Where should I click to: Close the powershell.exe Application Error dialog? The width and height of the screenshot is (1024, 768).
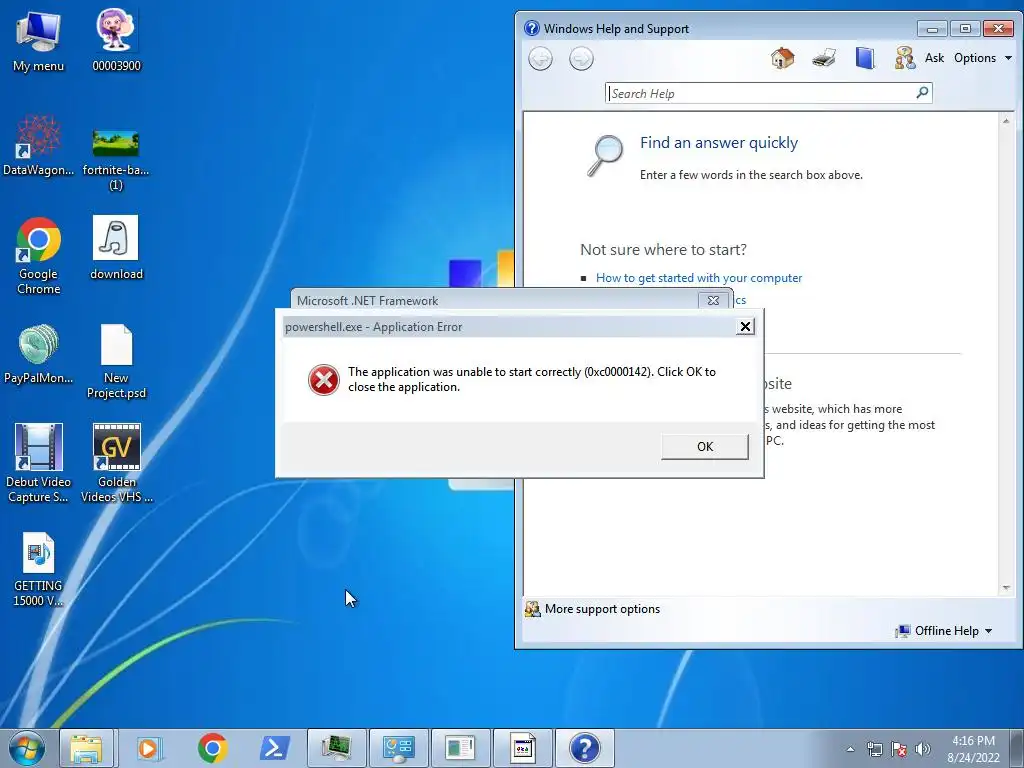(745, 327)
